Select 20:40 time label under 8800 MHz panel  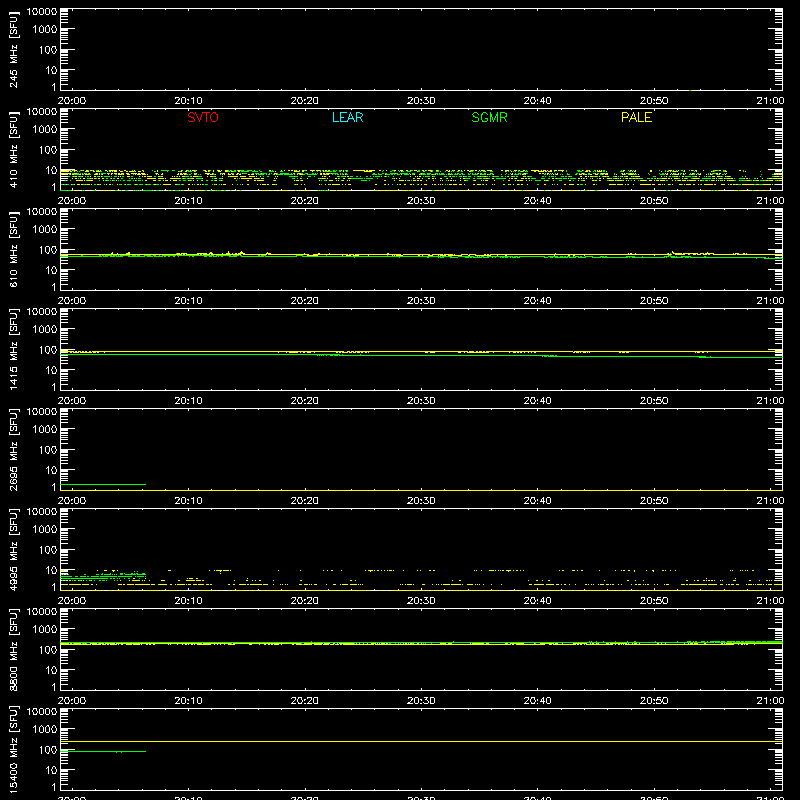537,701
